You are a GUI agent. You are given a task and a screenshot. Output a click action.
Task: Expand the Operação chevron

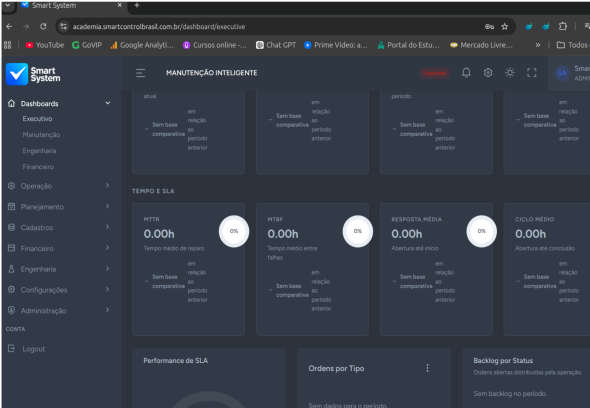pos(108,186)
